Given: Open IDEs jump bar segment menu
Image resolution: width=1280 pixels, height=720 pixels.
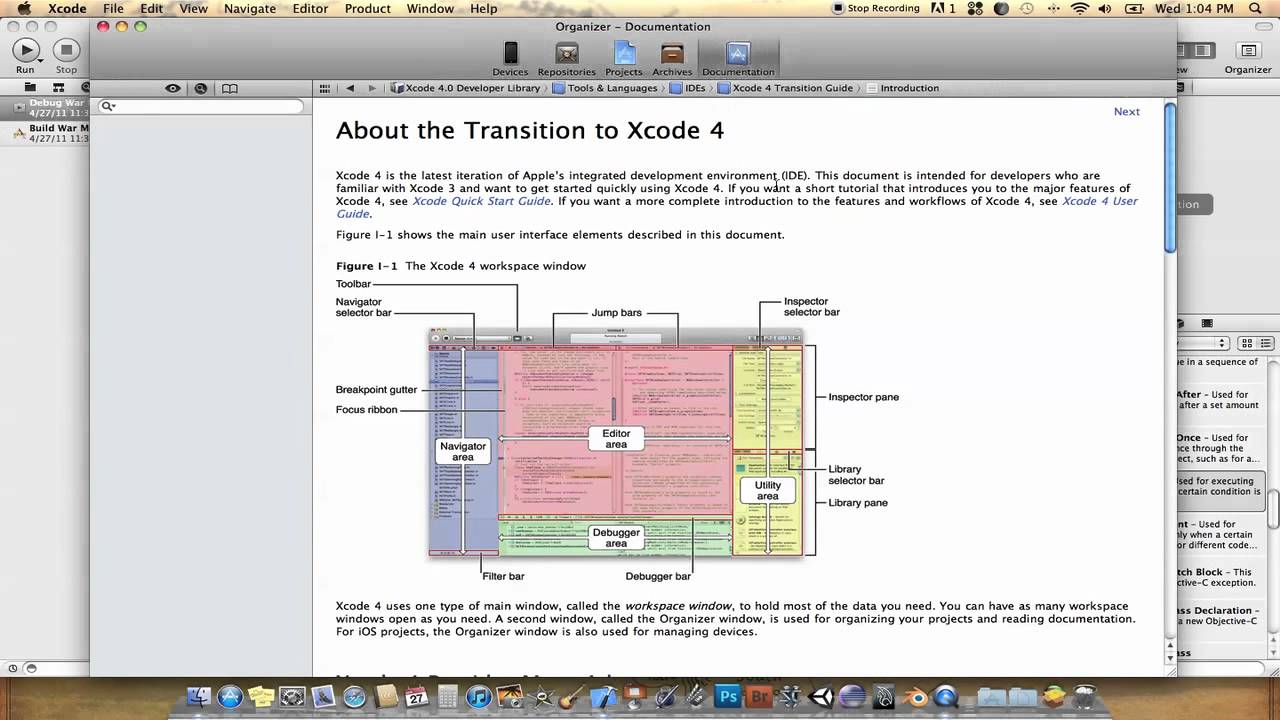Looking at the screenshot, I should point(688,88).
